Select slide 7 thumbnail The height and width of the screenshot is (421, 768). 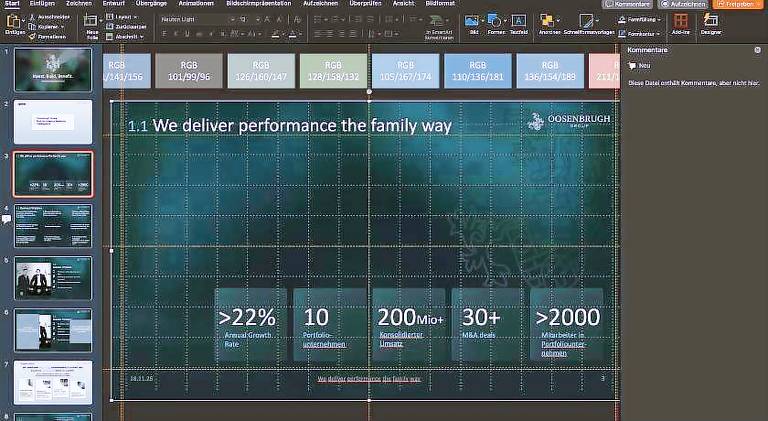[53, 382]
